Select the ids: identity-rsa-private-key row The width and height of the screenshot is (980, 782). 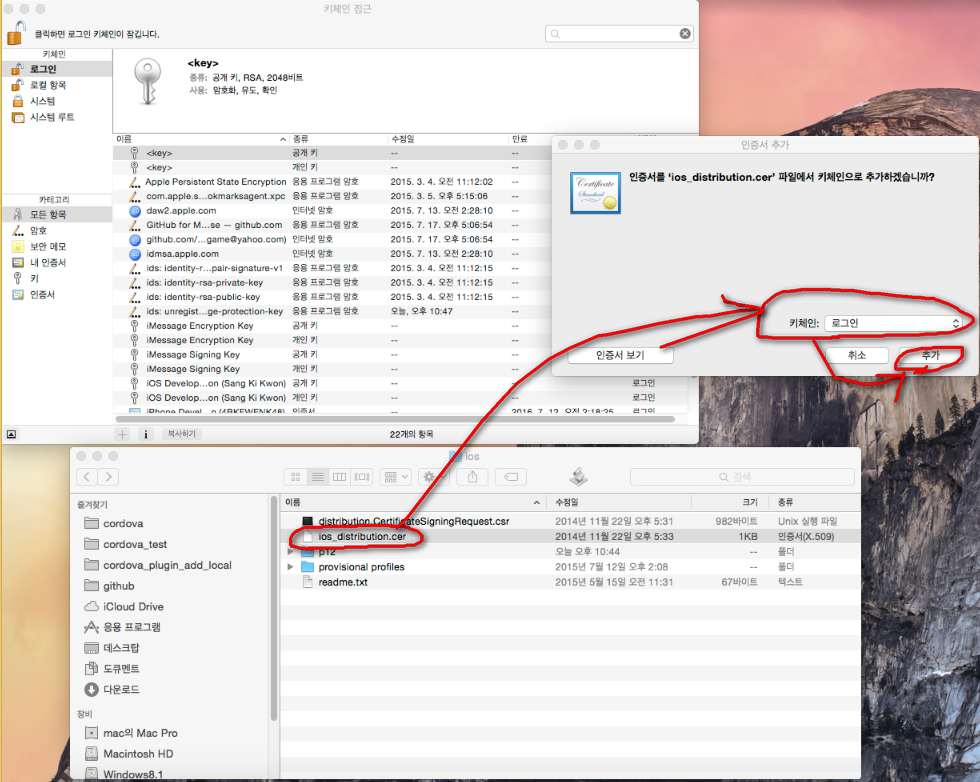(x=331, y=283)
